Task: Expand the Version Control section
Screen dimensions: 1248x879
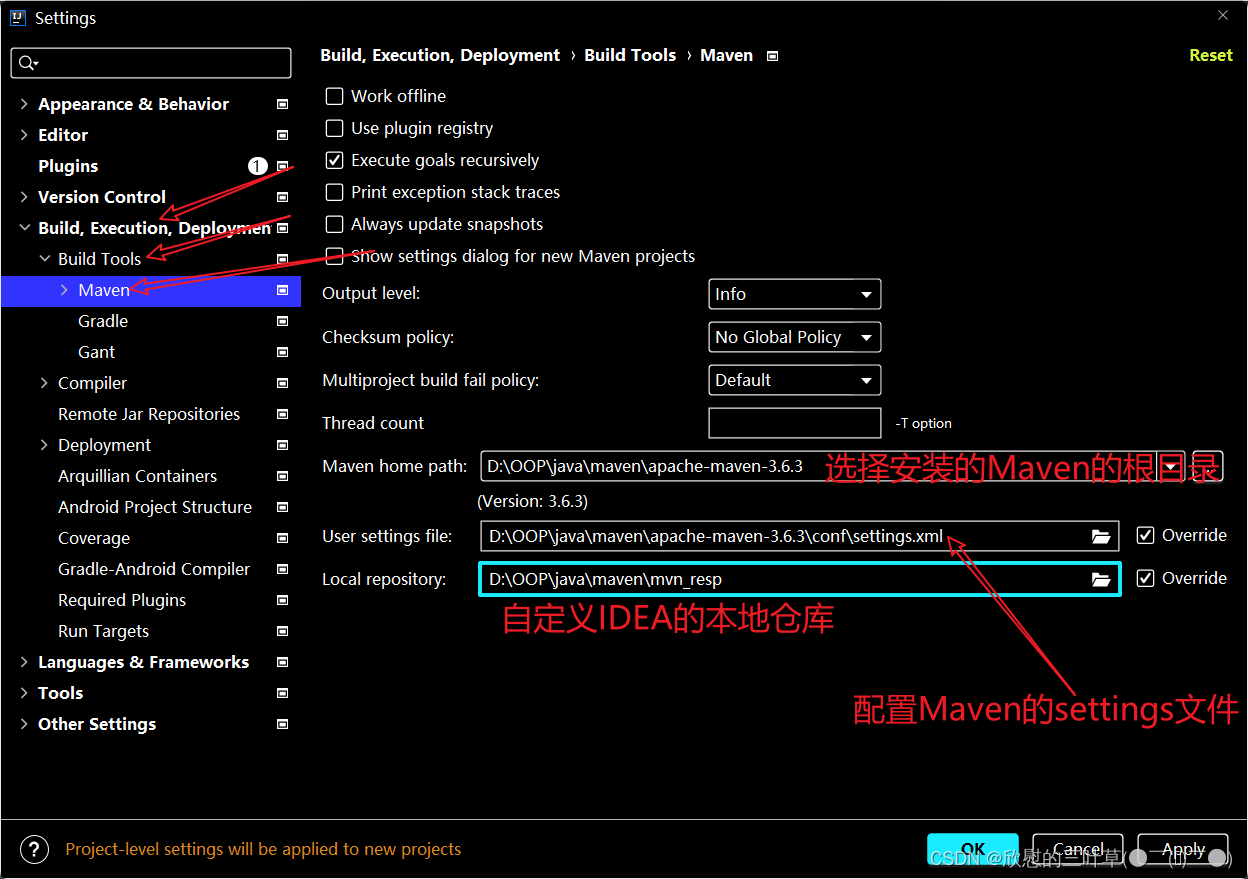Action: 24,197
